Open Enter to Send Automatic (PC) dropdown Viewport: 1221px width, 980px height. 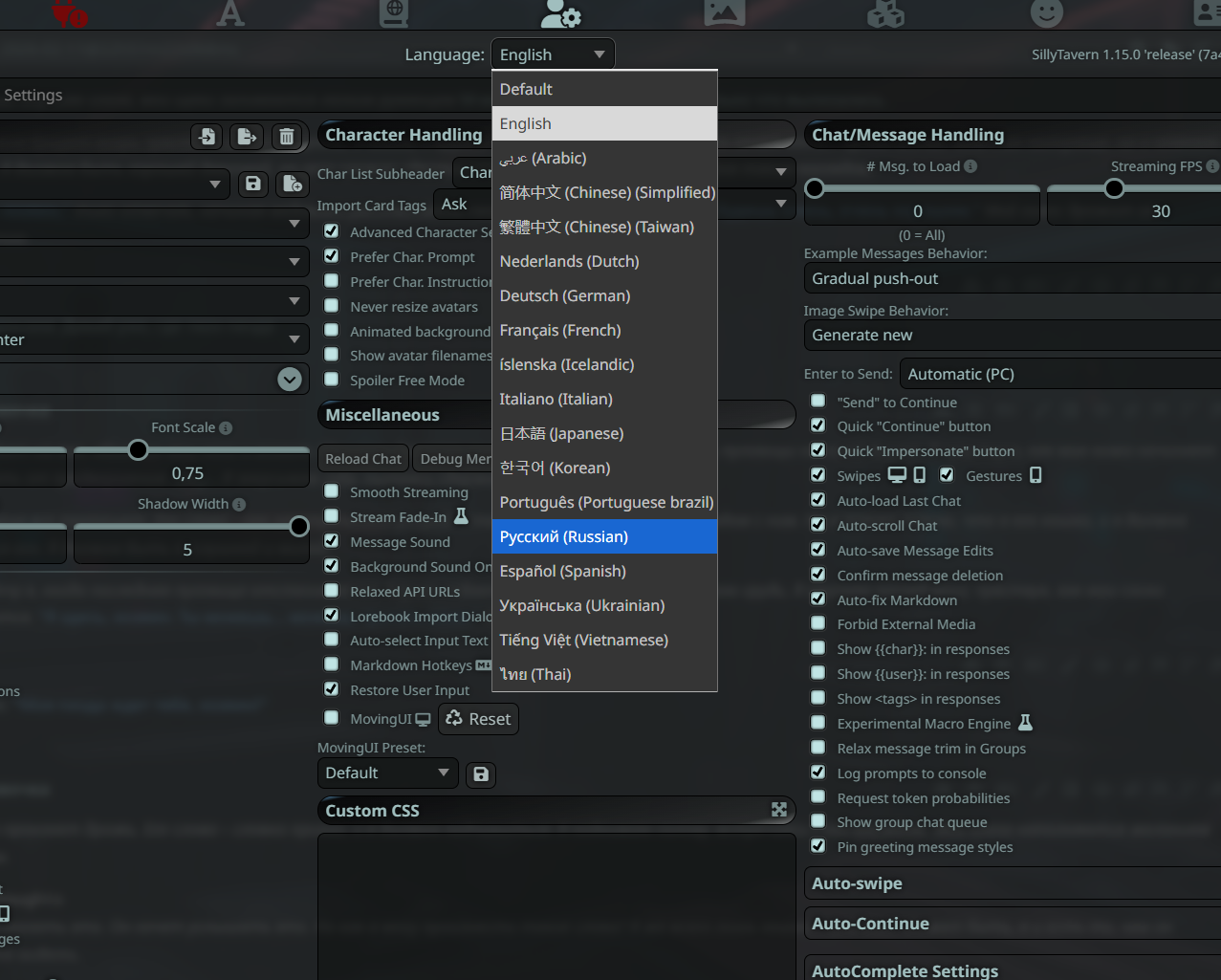click(x=1060, y=374)
